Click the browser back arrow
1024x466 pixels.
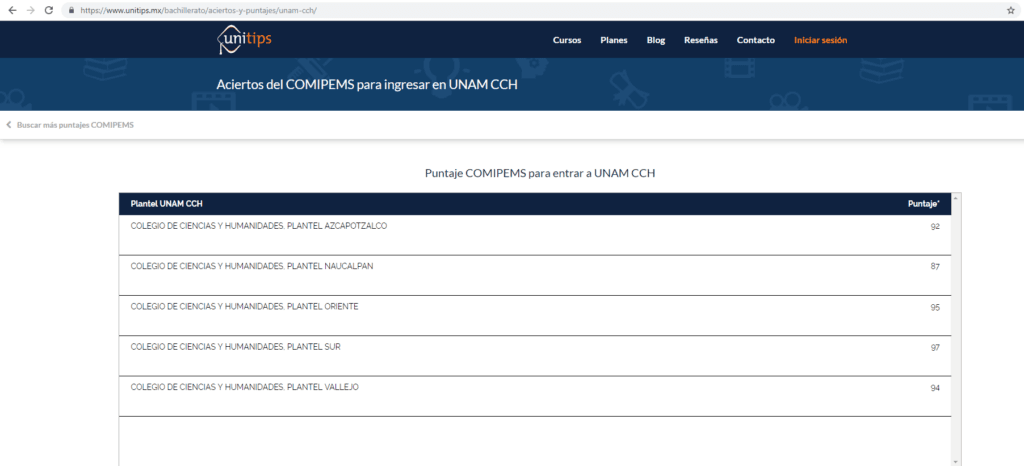(11, 9)
